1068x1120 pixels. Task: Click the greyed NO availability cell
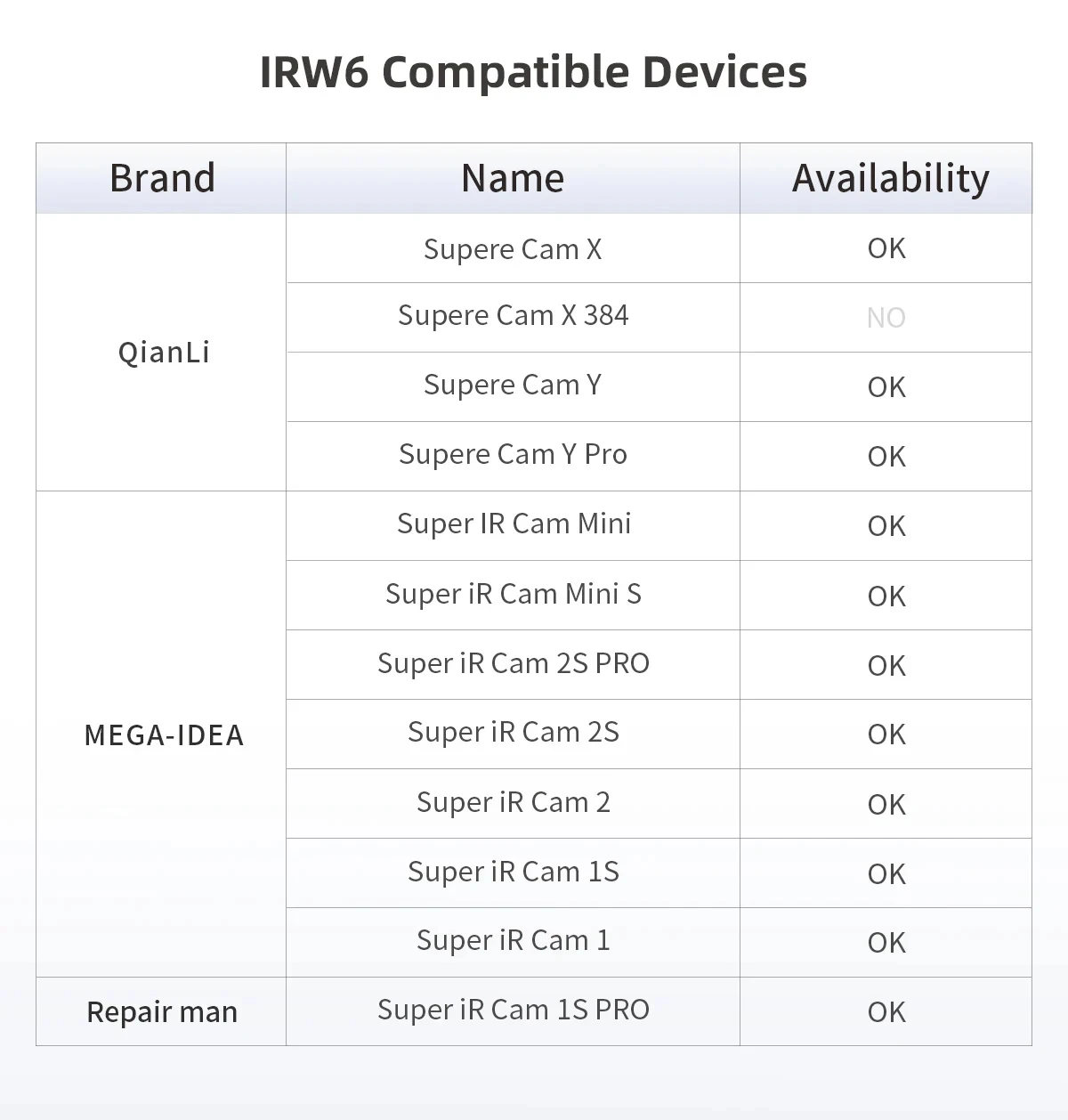click(x=886, y=318)
